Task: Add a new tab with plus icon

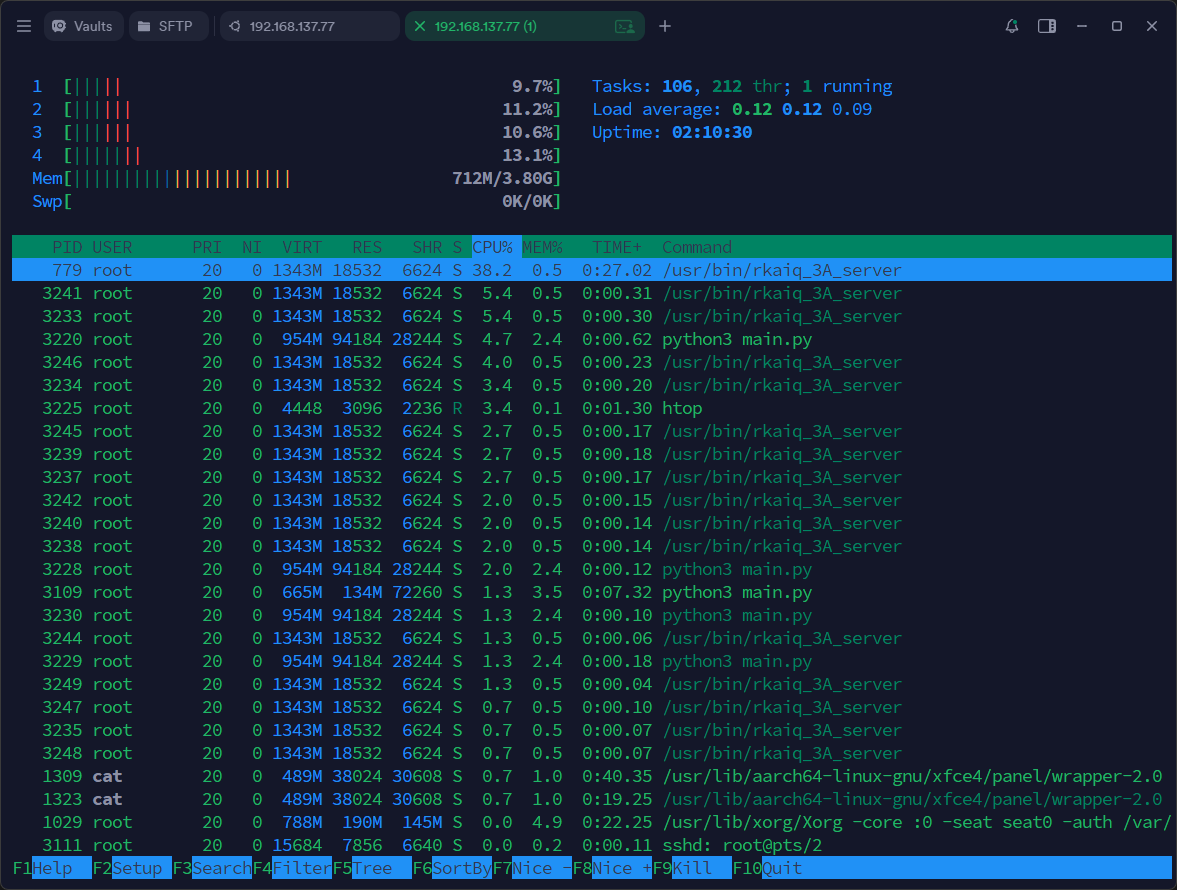Action: [x=665, y=26]
